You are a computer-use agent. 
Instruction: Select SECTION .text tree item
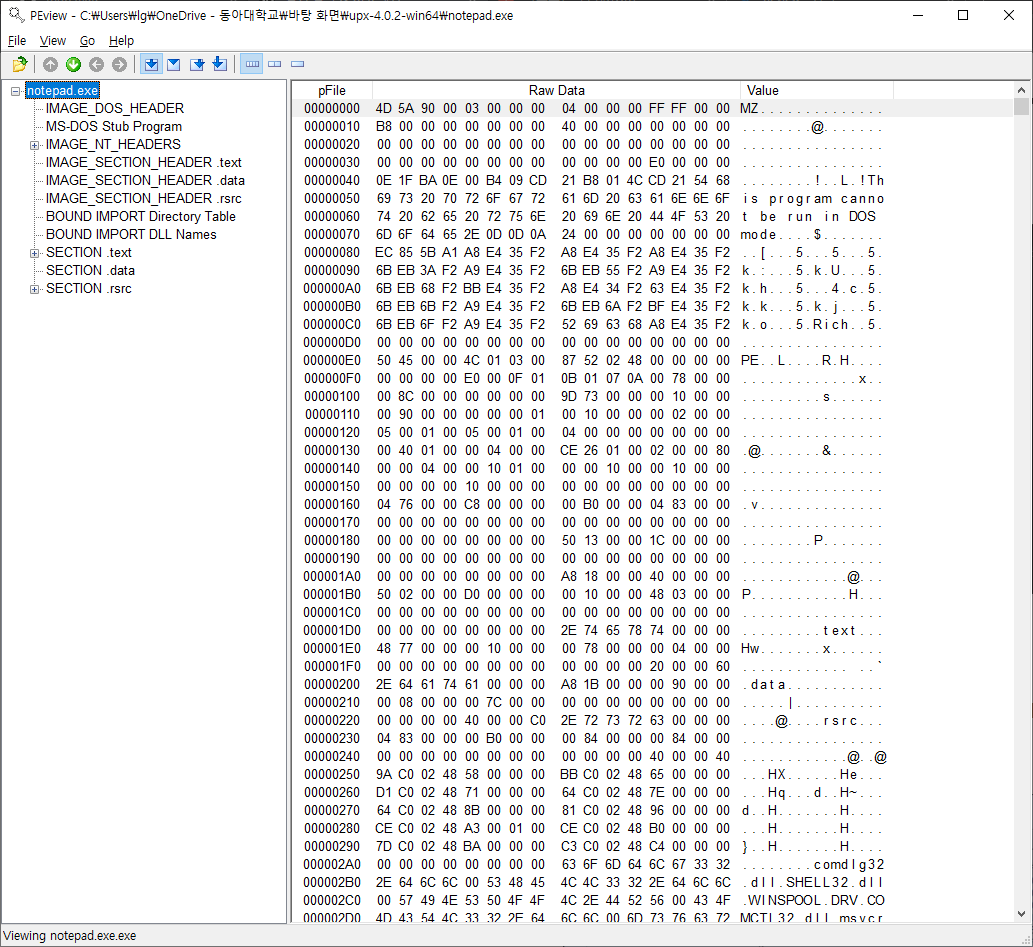tap(89, 252)
